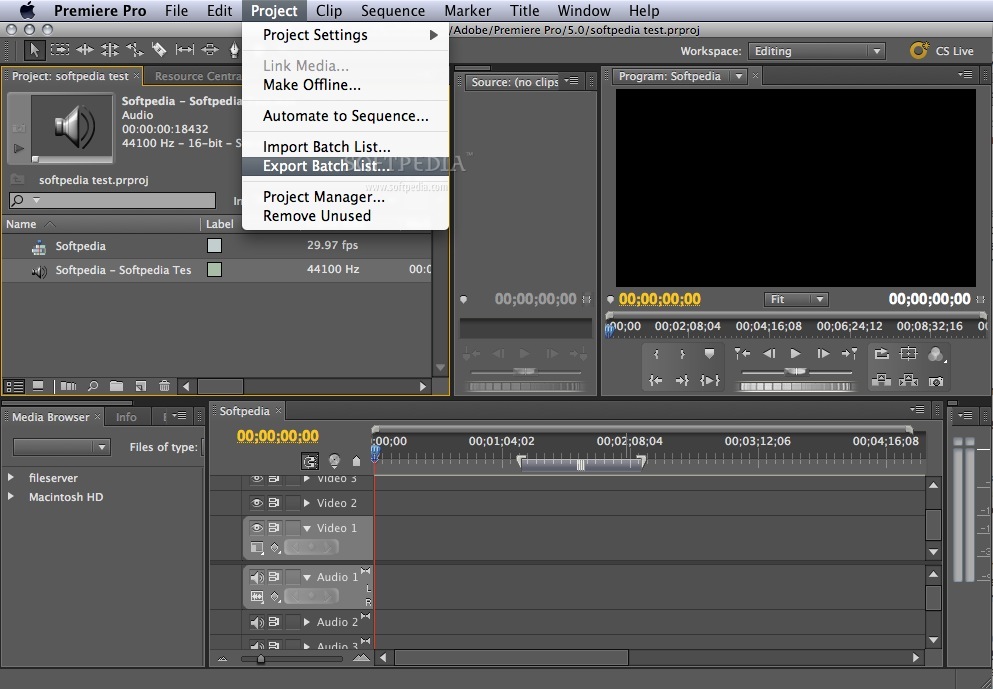Open CS Live services
Screen dimensions: 993x689
tap(942, 51)
